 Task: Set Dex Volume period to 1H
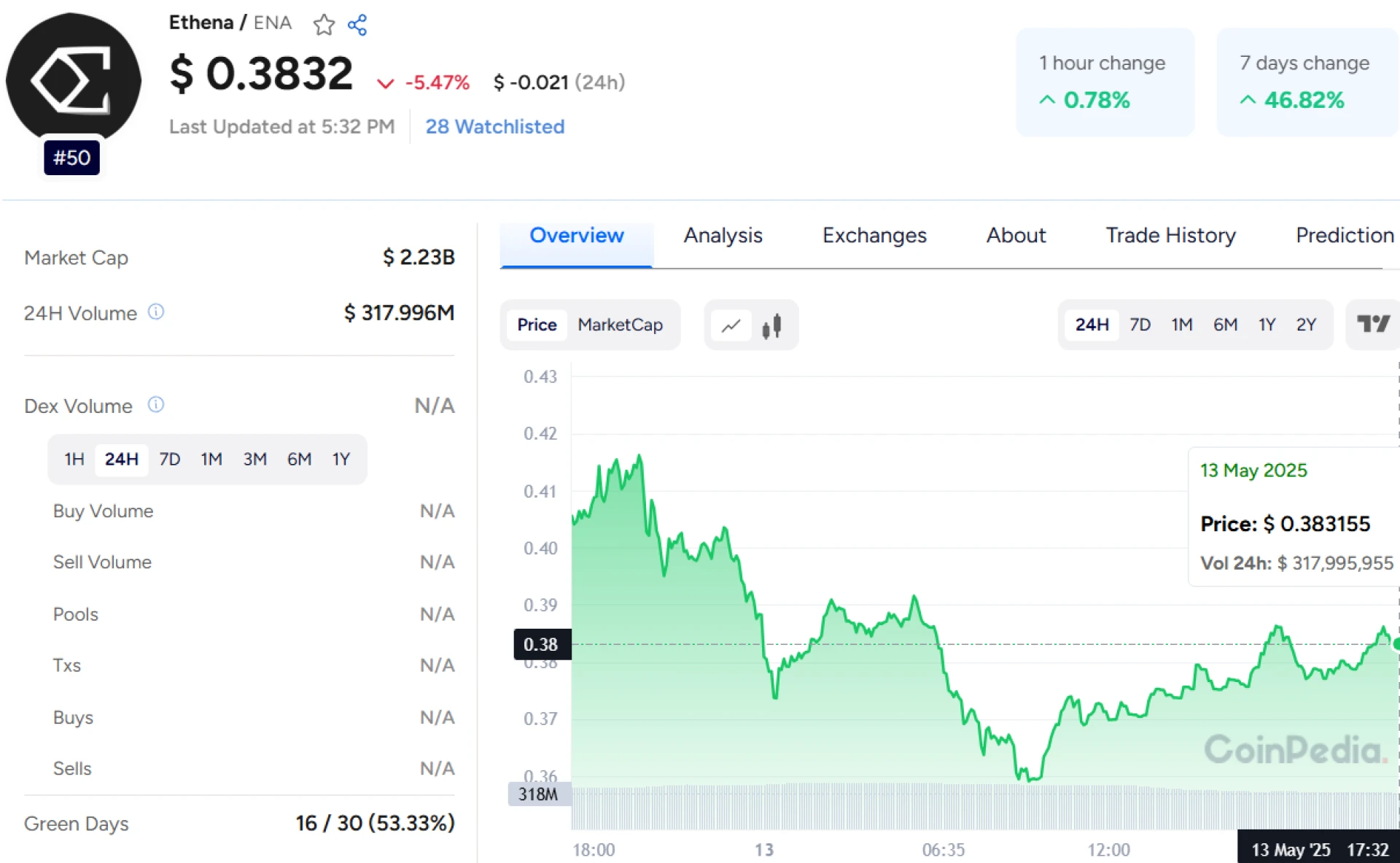pos(74,459)
